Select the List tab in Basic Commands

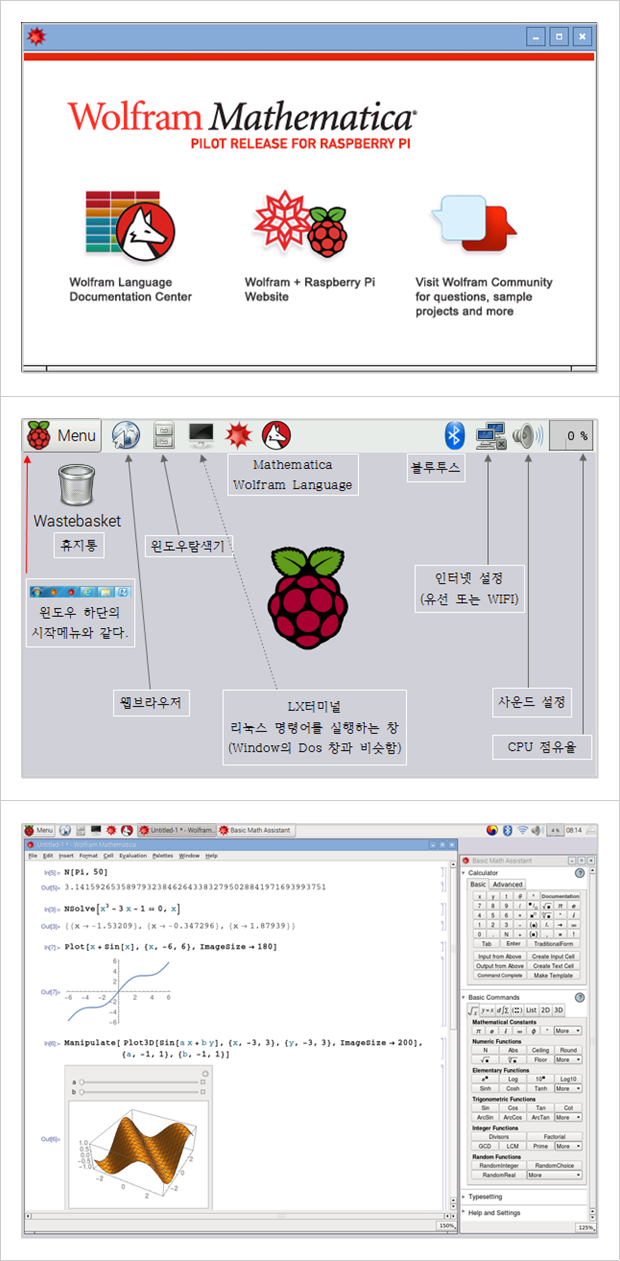point(531,1010)
